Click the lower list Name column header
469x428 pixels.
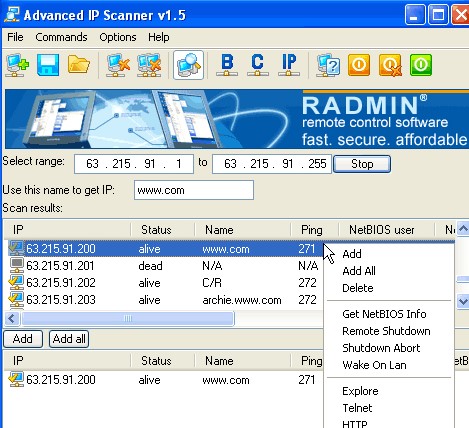[243, 361]
